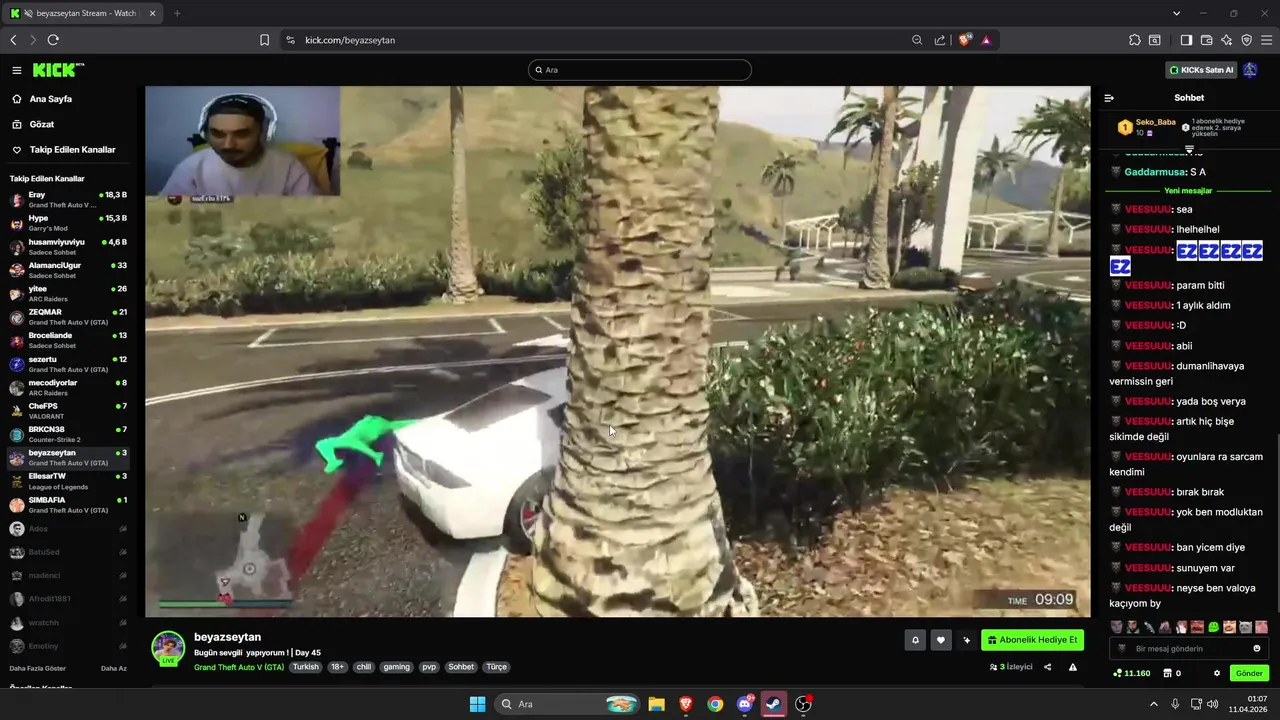The width and height of the screenshot is (1280, 720).
Task: Jump to Yeni mesajlar divider
Action: coord(1188,191)
